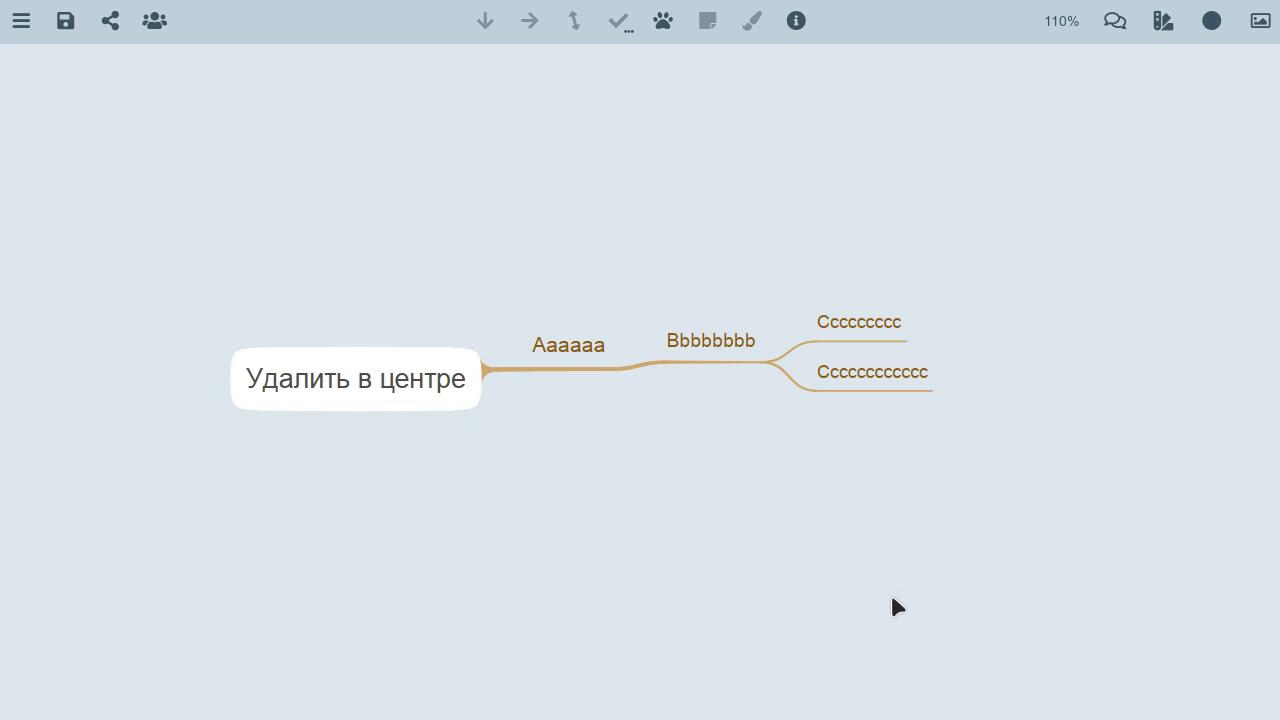1280x720 pixels.
Task: Add a sticky note with note icon
Action: (x=707, y=21)
